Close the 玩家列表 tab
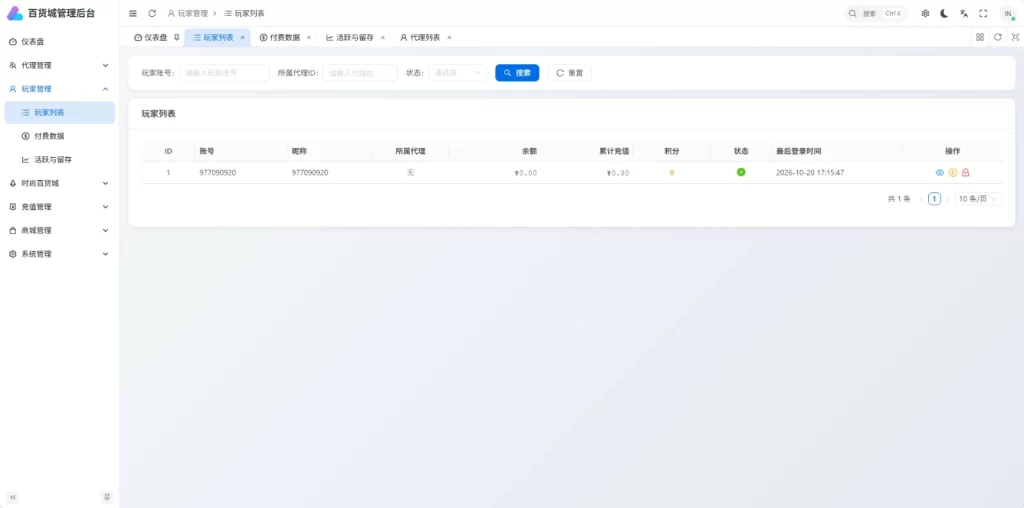This screenshot has height=508, width=1024. [x=242, y=38]
